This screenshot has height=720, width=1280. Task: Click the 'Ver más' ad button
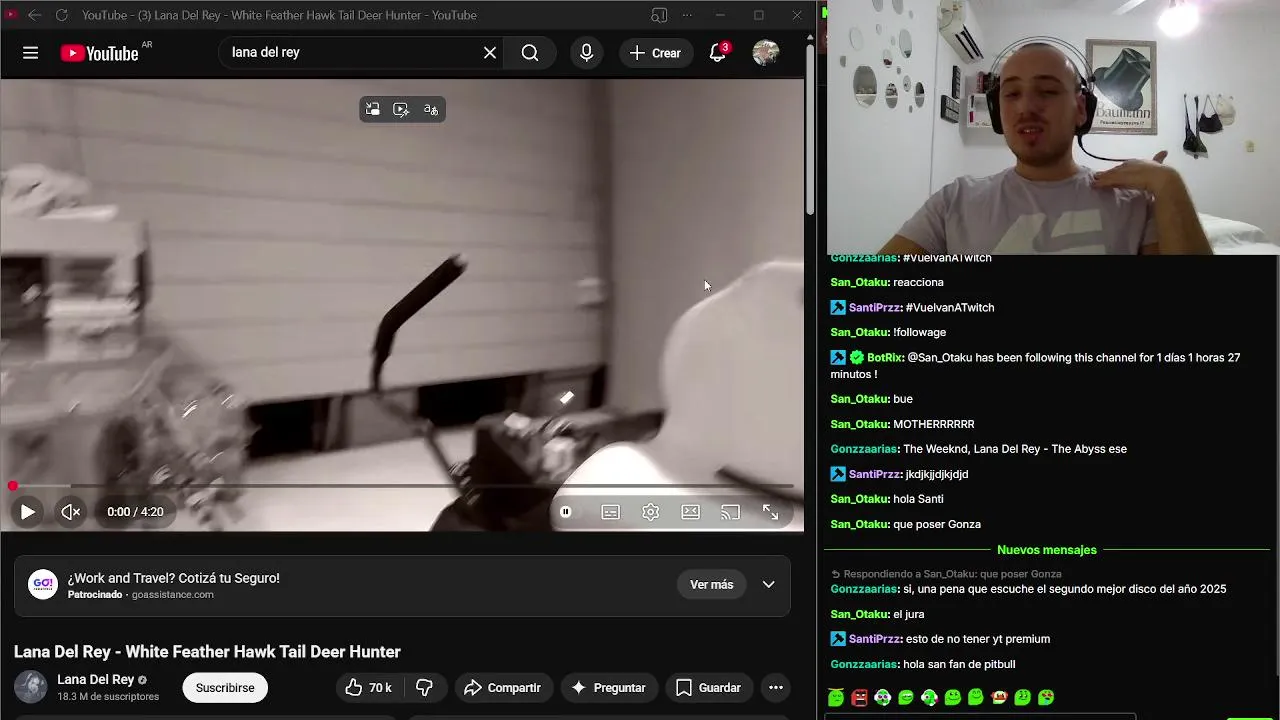(x=711, y=585)
